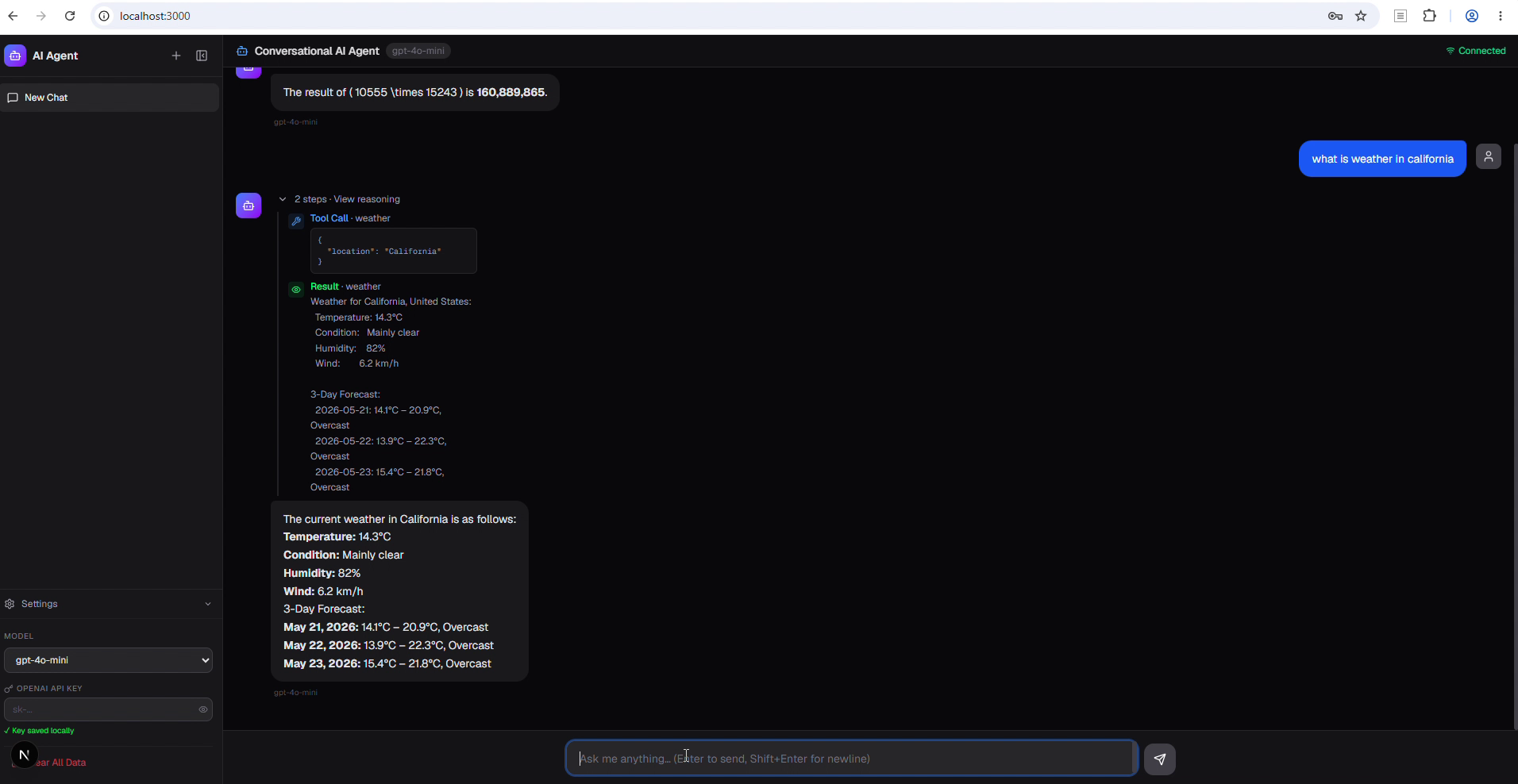Open Chrome three-dot menu

click(1501, 16)
